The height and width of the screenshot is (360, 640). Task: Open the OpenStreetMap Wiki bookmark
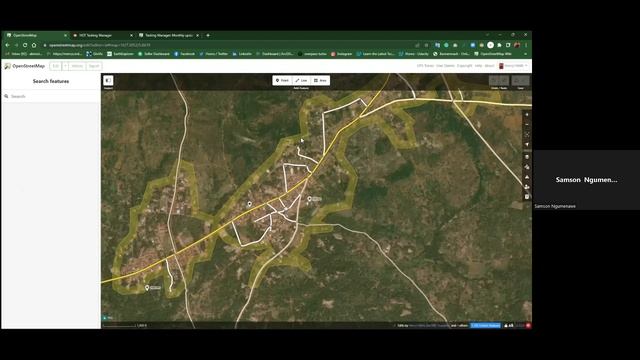click(x=493, y=54)
